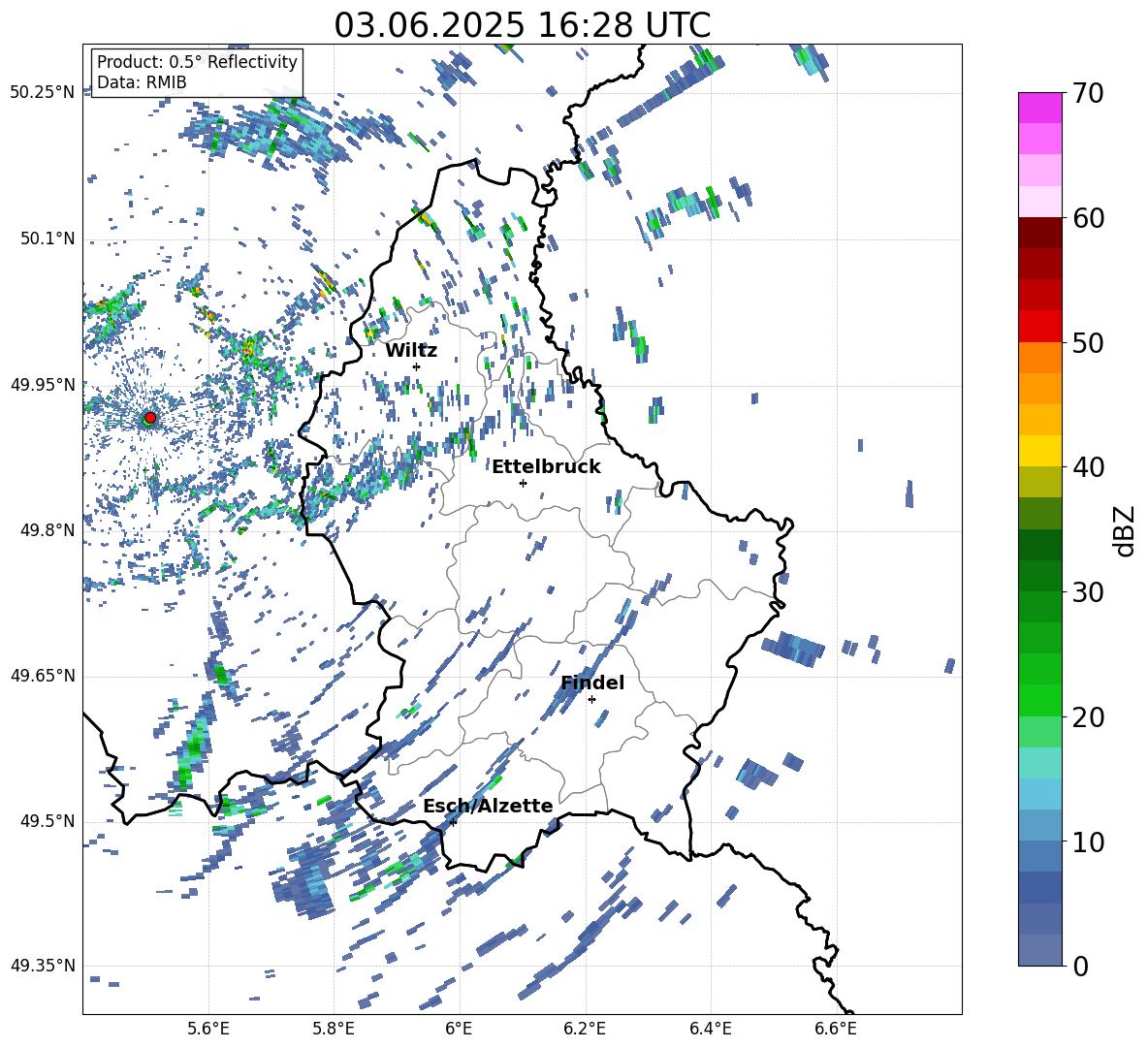Image resolution: width=1148 pixels, height=1048 pixels.
Task: Click the Wiltz location cross marker
Action: [x=417, y=366]
